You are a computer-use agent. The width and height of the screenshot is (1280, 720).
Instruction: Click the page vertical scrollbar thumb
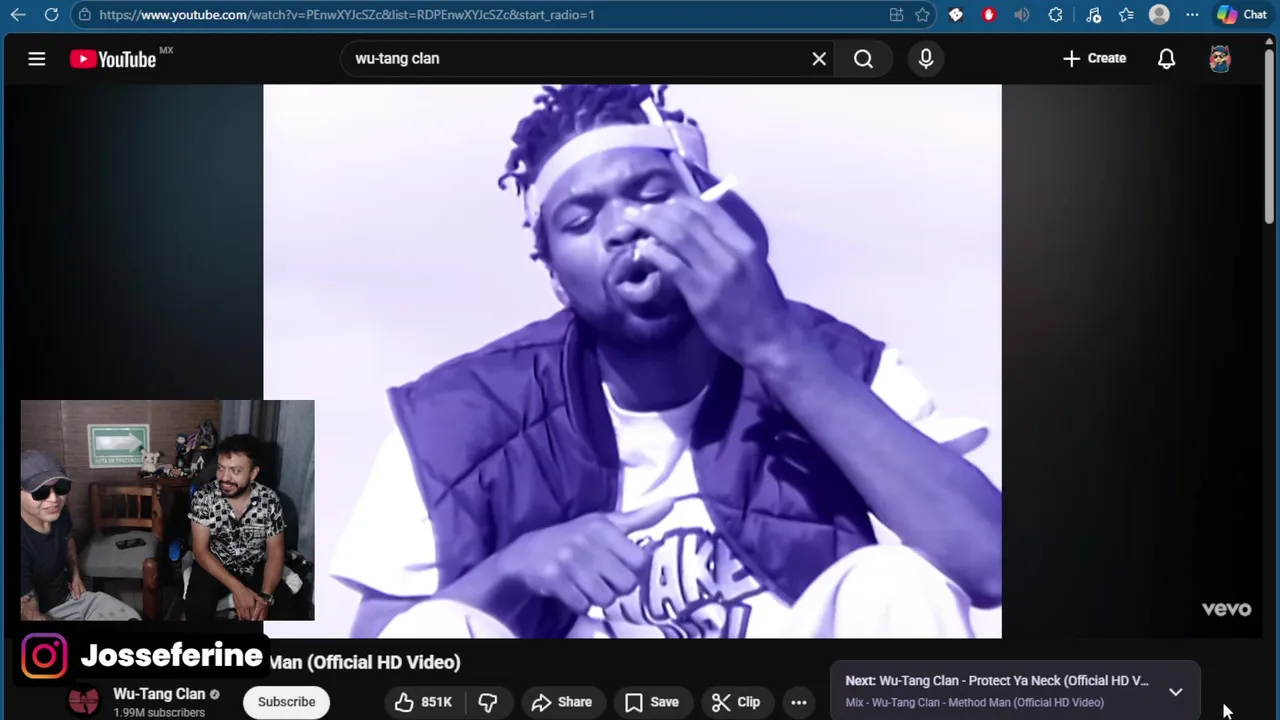[1271, 135]
